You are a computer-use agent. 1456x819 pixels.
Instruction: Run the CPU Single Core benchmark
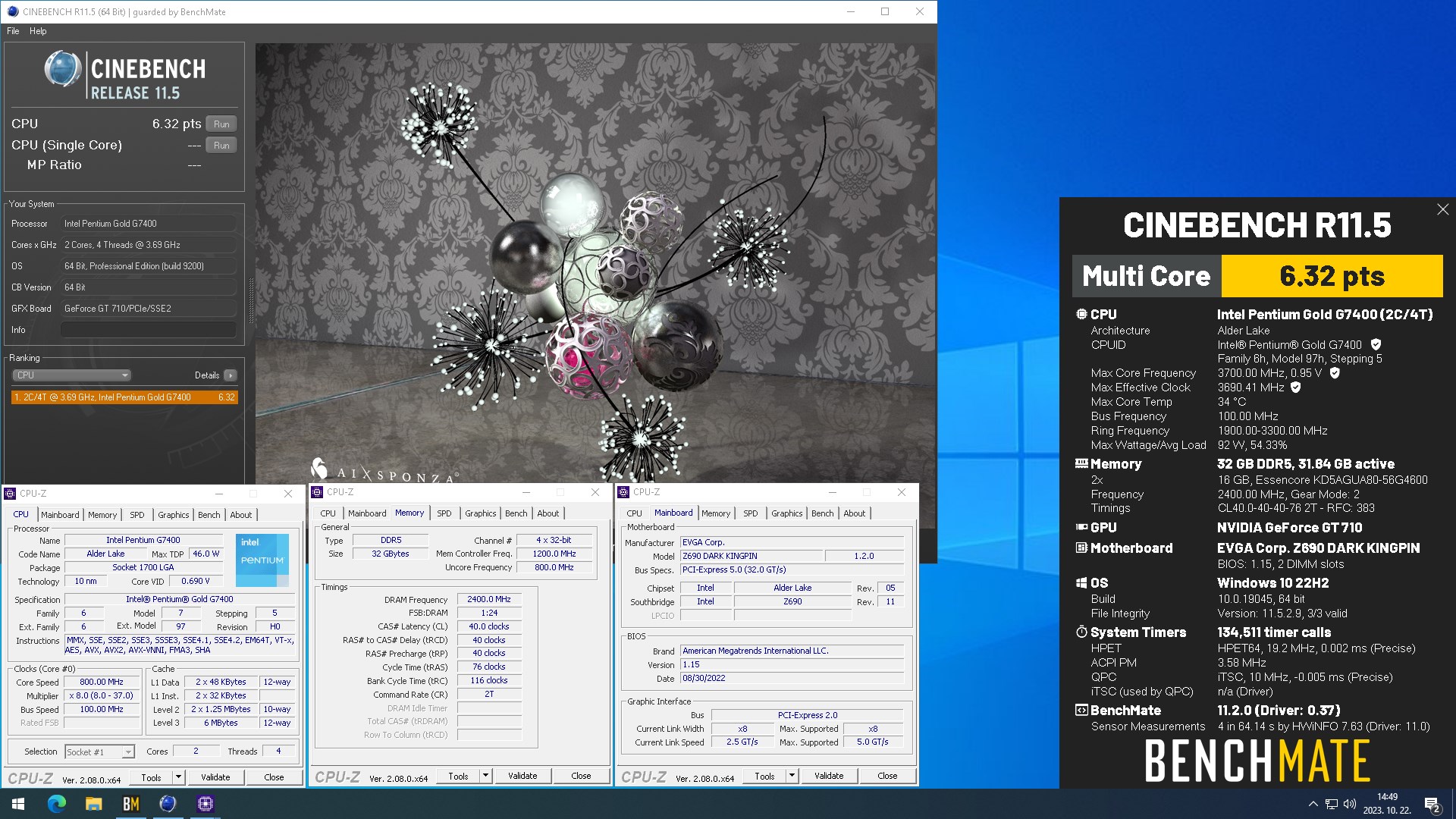[221, 146]
